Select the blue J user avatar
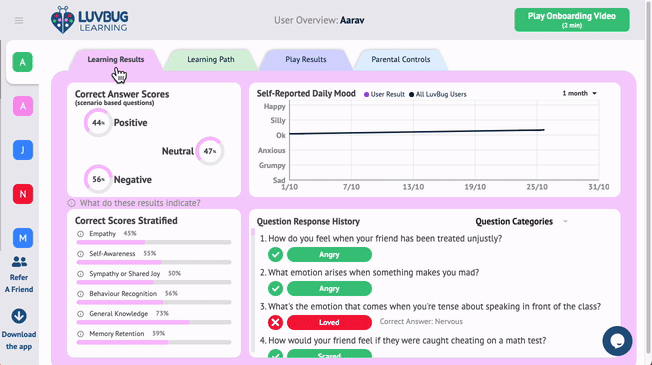Image resolution: width=652 pixels, height=365 pixels. click(22, 150)
